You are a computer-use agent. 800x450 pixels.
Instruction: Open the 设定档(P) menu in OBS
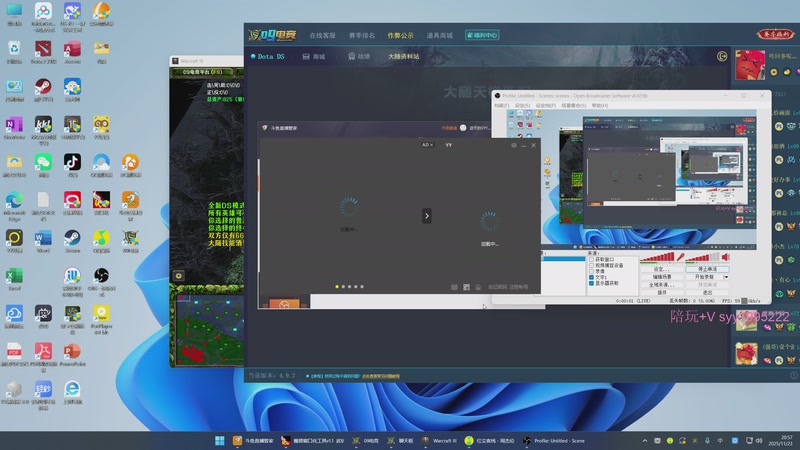click(545, 106)
